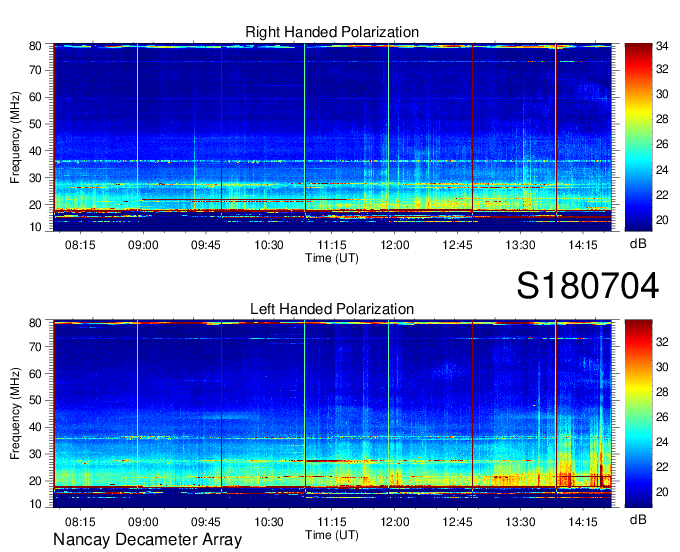Click the 12:00 tick label on upper plot
The width and height of the screenshot is (680, 552).
click(x=395, y=245)
